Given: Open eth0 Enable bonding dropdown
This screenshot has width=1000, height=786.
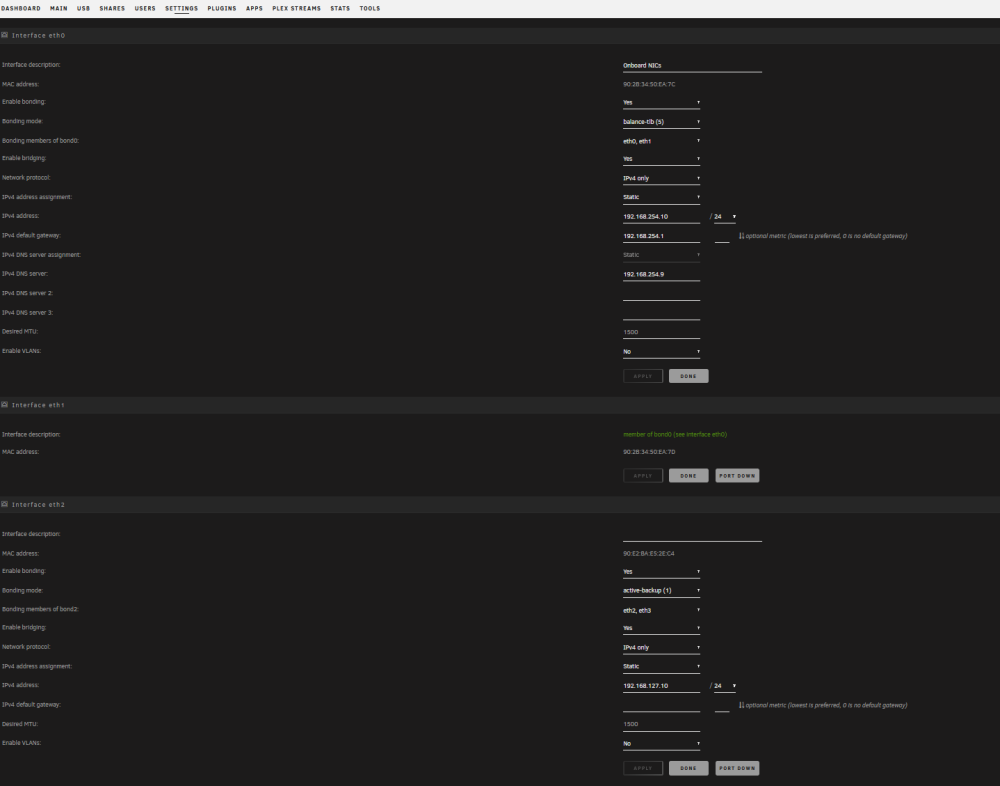Looking at the screenshot, I should tap(661, 102).
